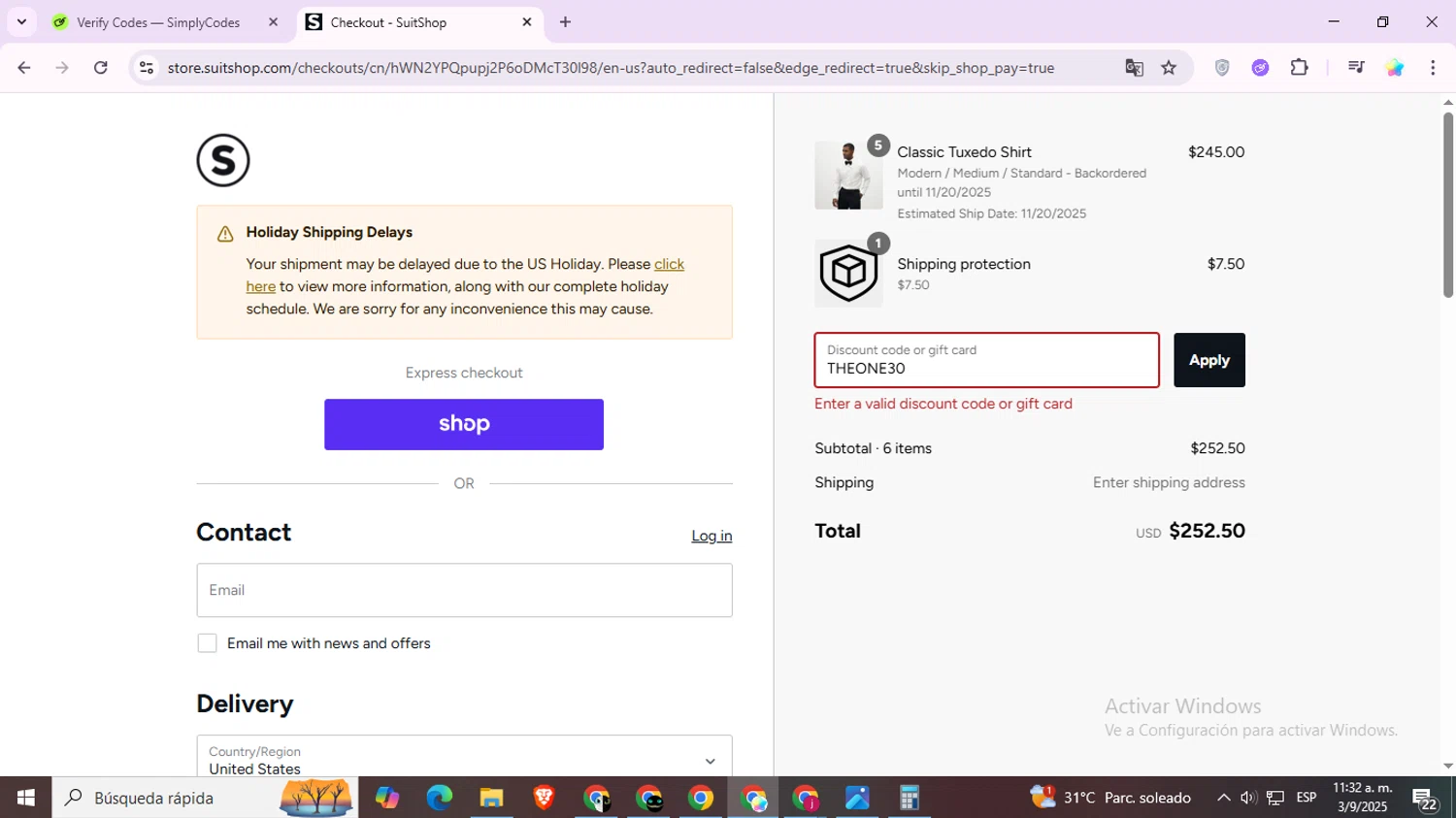Viewport: 1456px width, 818px height.
Task: Close the Verify Codes SimplyCodes tab
Action: pos(273,22)
